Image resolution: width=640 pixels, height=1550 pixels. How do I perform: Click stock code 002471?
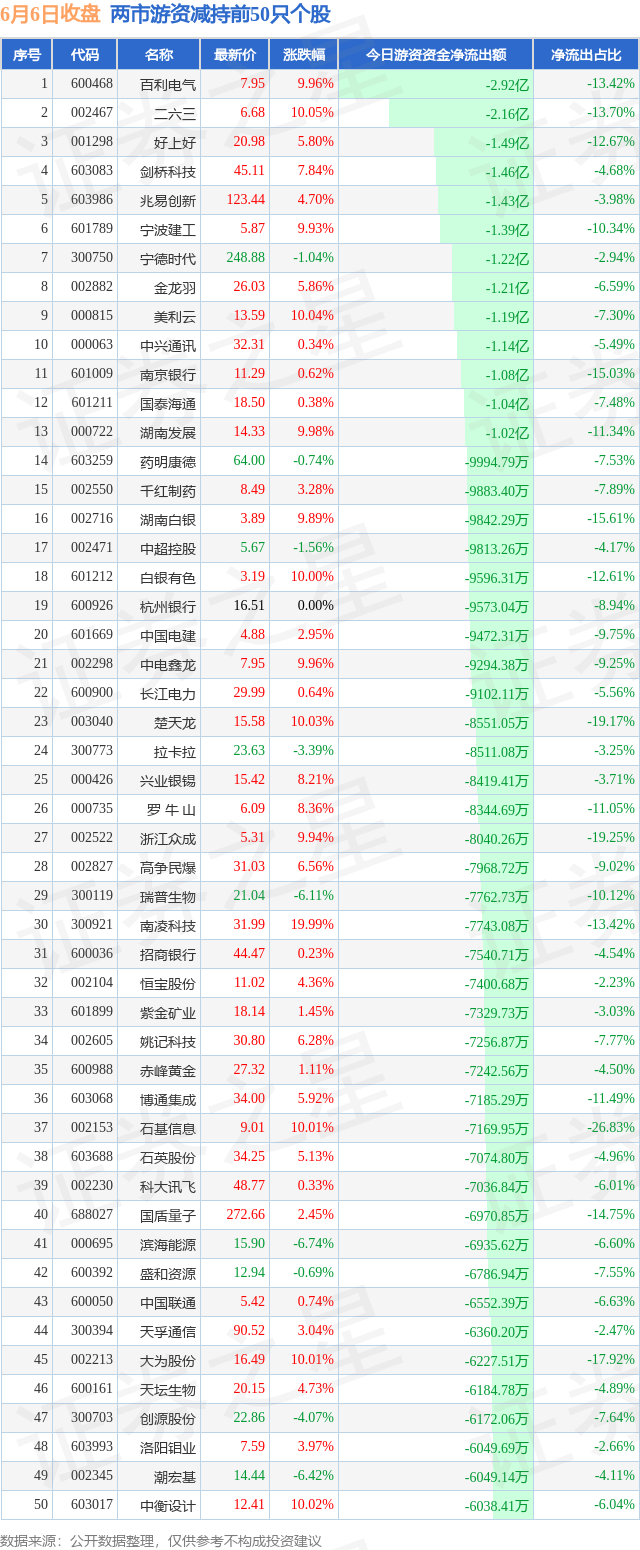pyautogui.click(x=91, y=548)
